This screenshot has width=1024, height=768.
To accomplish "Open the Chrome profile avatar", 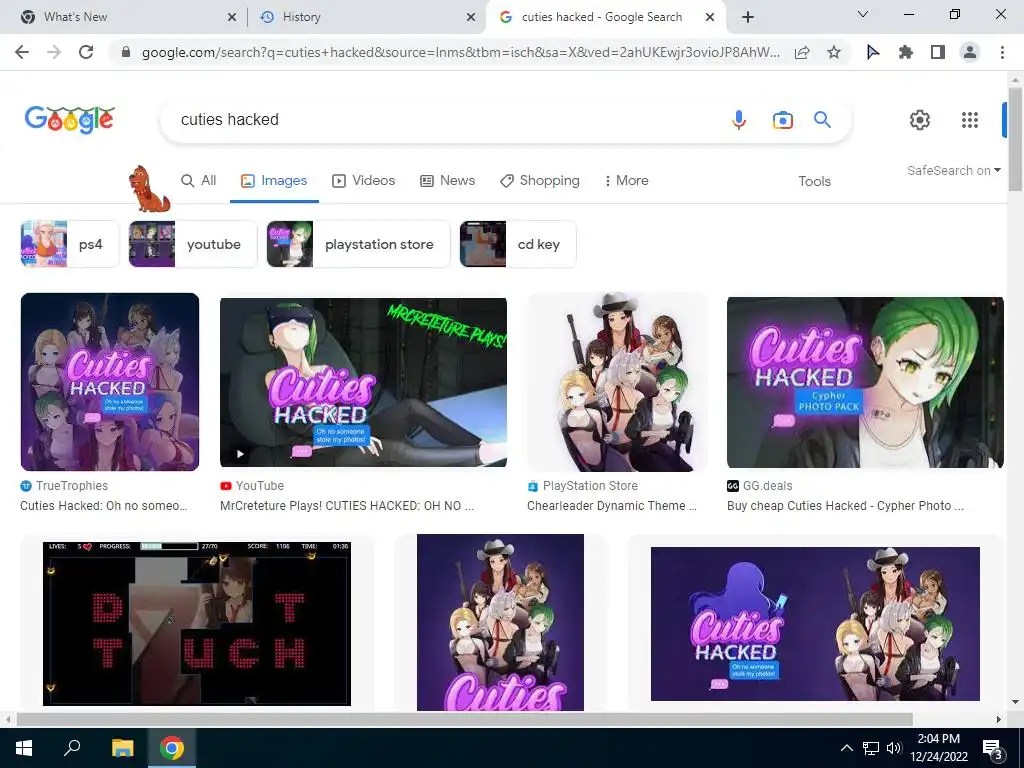I will [x=970, y=52].
